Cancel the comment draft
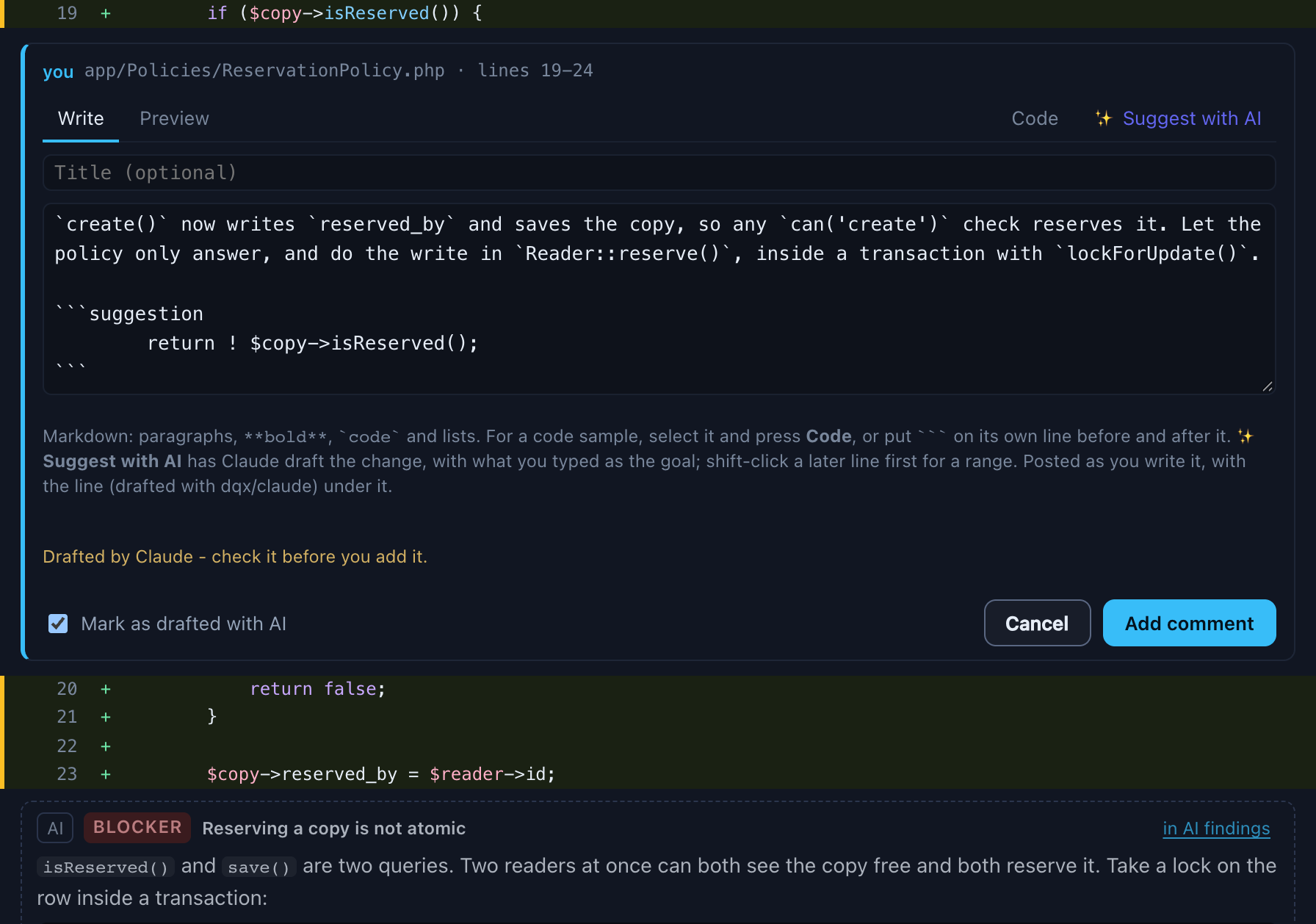 [1037, 623]
